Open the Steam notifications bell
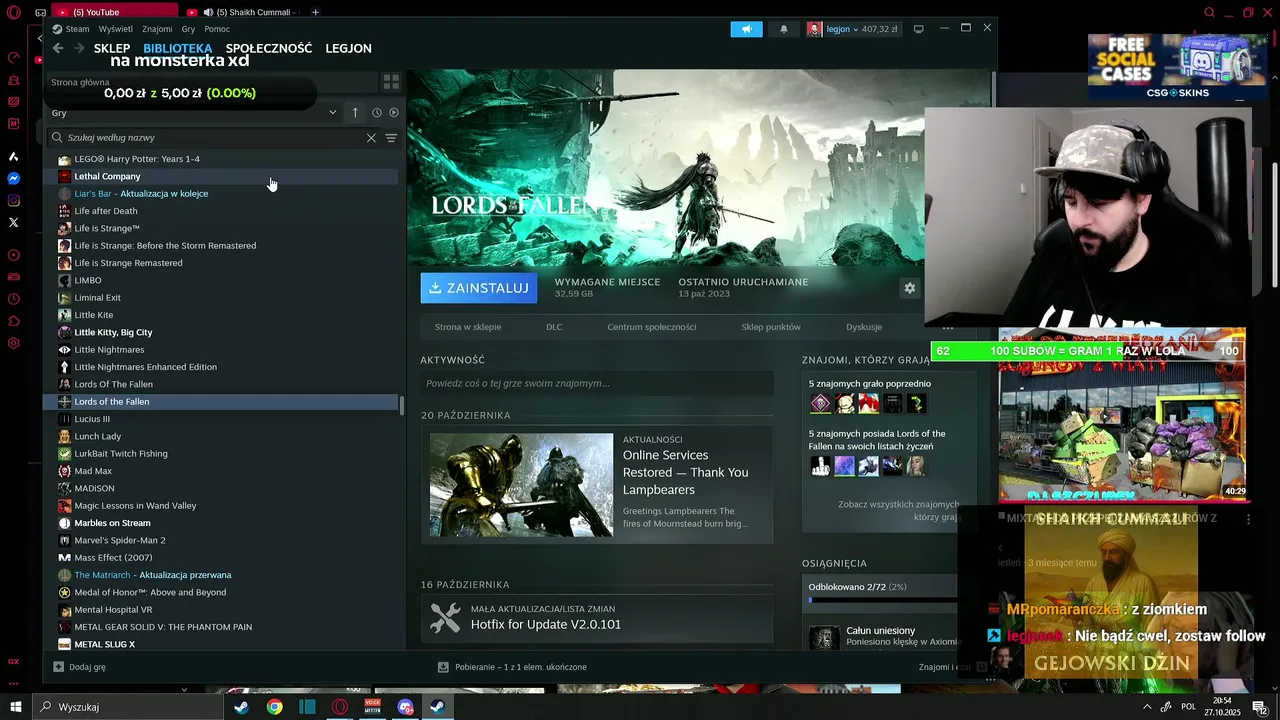Screen dimensions: 1280x720 784,29
